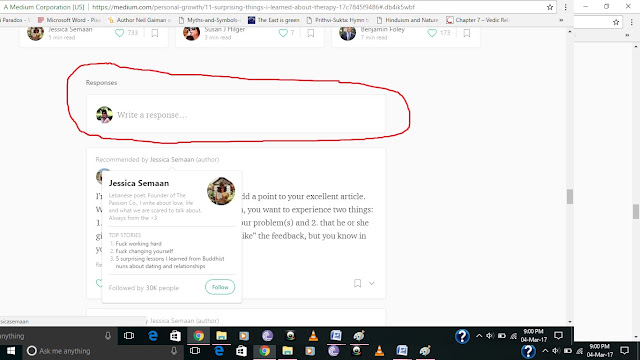
Task: Launch Edge from the bottom taskbar
Action: point(219,351)
